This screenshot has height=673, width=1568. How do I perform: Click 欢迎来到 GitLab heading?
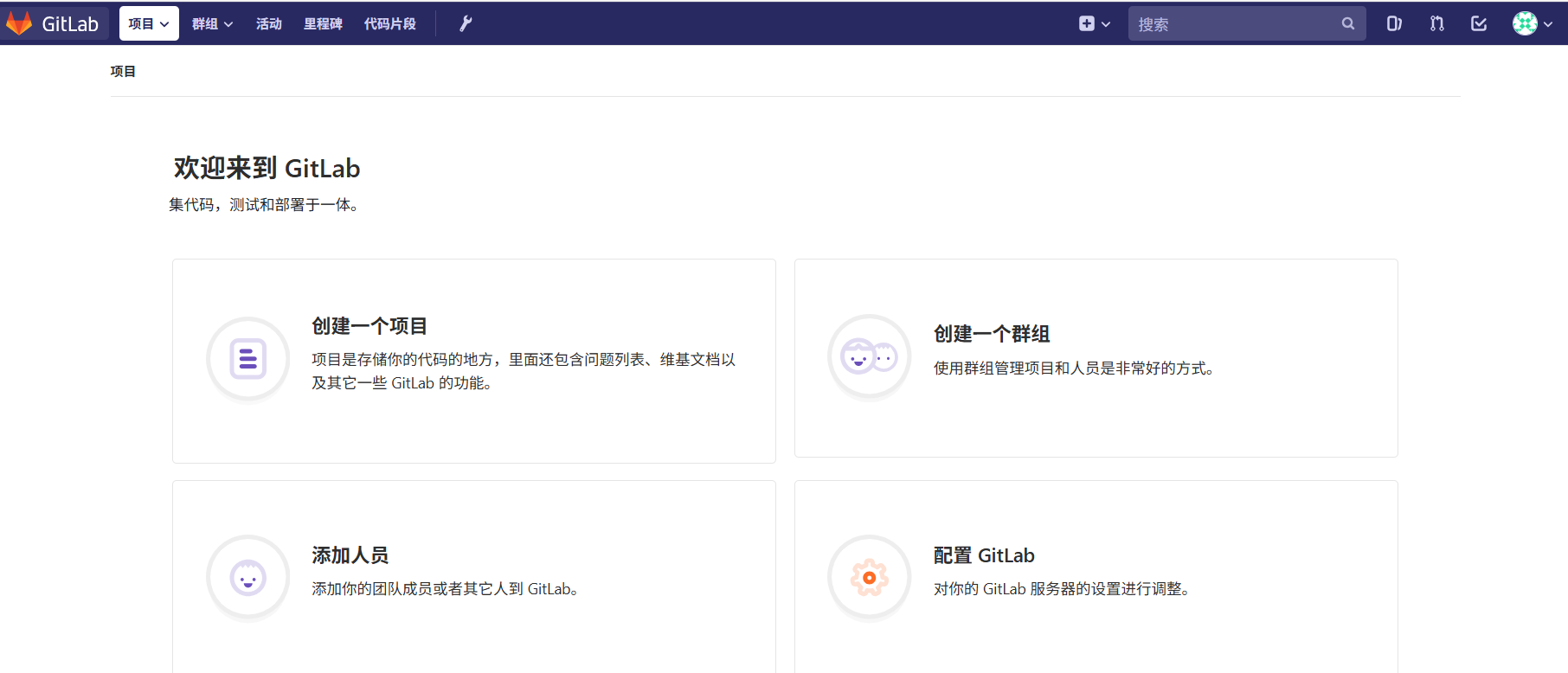click(267, 168)
